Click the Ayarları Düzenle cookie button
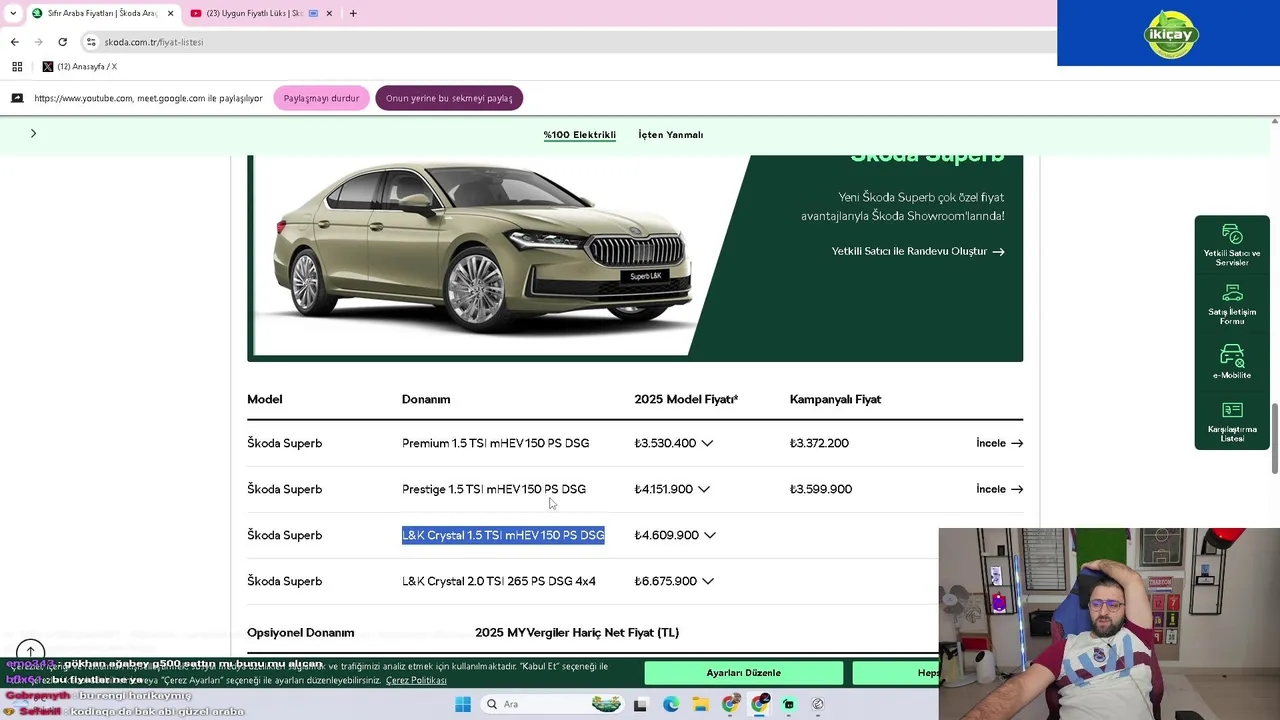 [x=743, y=673]
